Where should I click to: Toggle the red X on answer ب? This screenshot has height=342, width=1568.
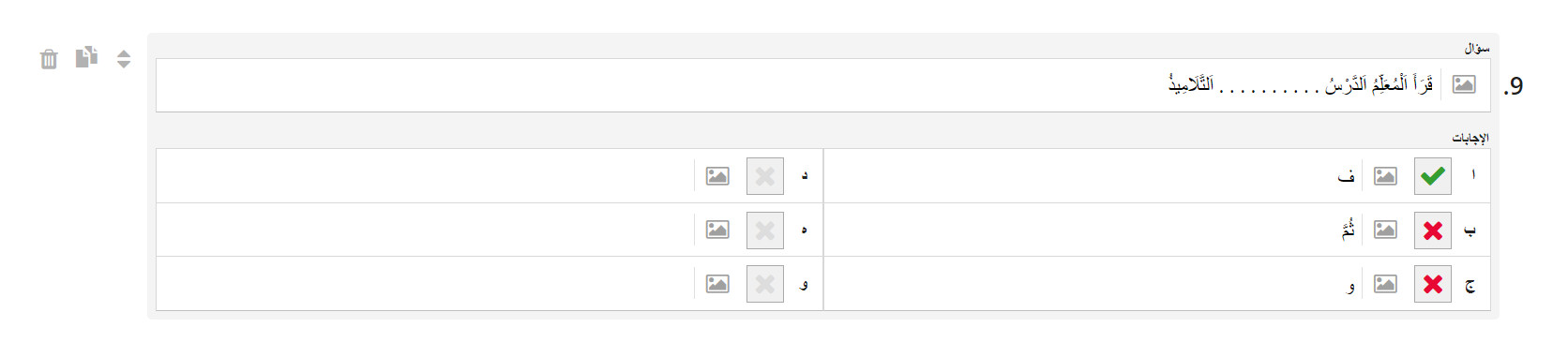click(1433, 230)
